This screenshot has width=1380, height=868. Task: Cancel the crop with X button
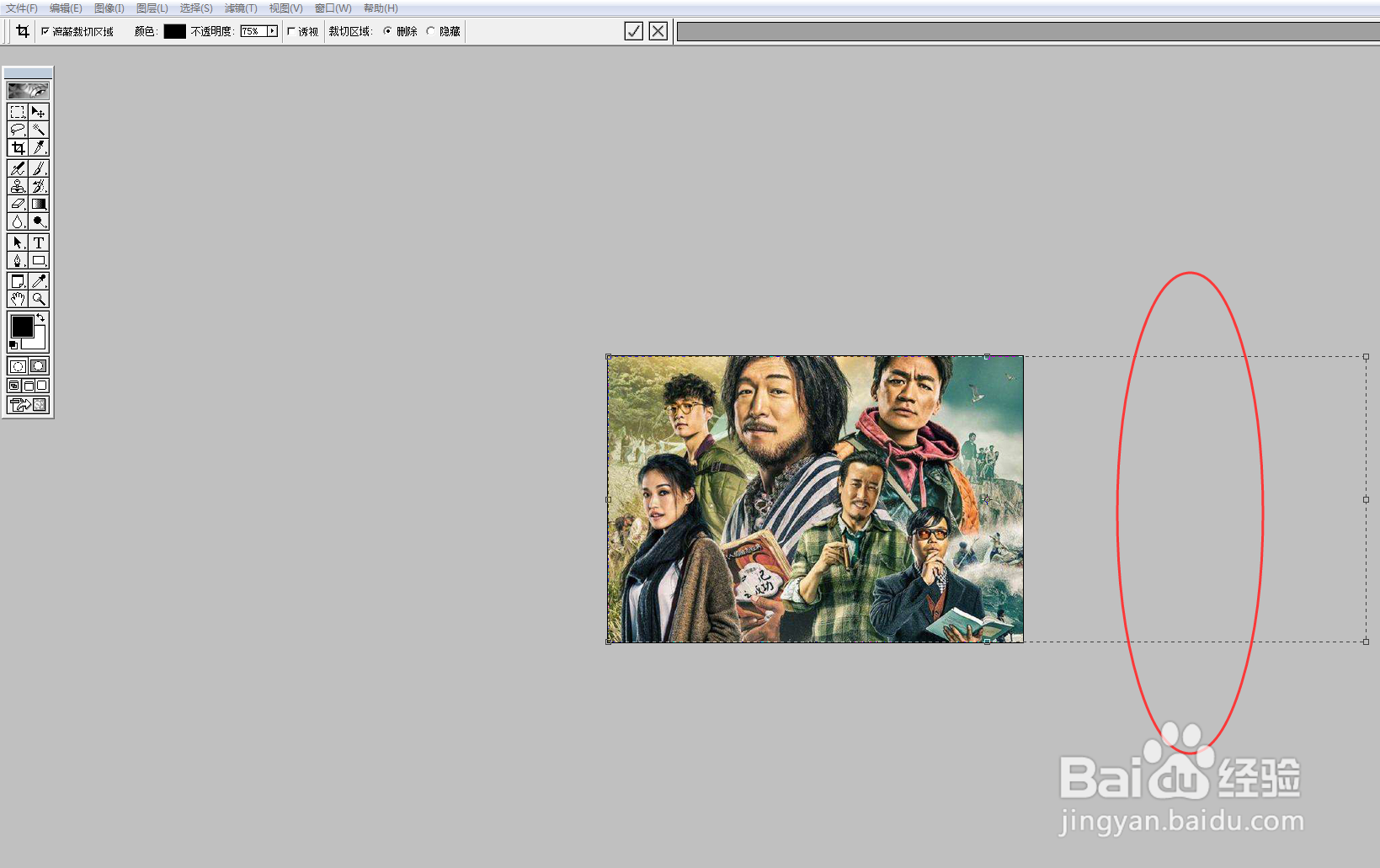[x=658, y=31]
